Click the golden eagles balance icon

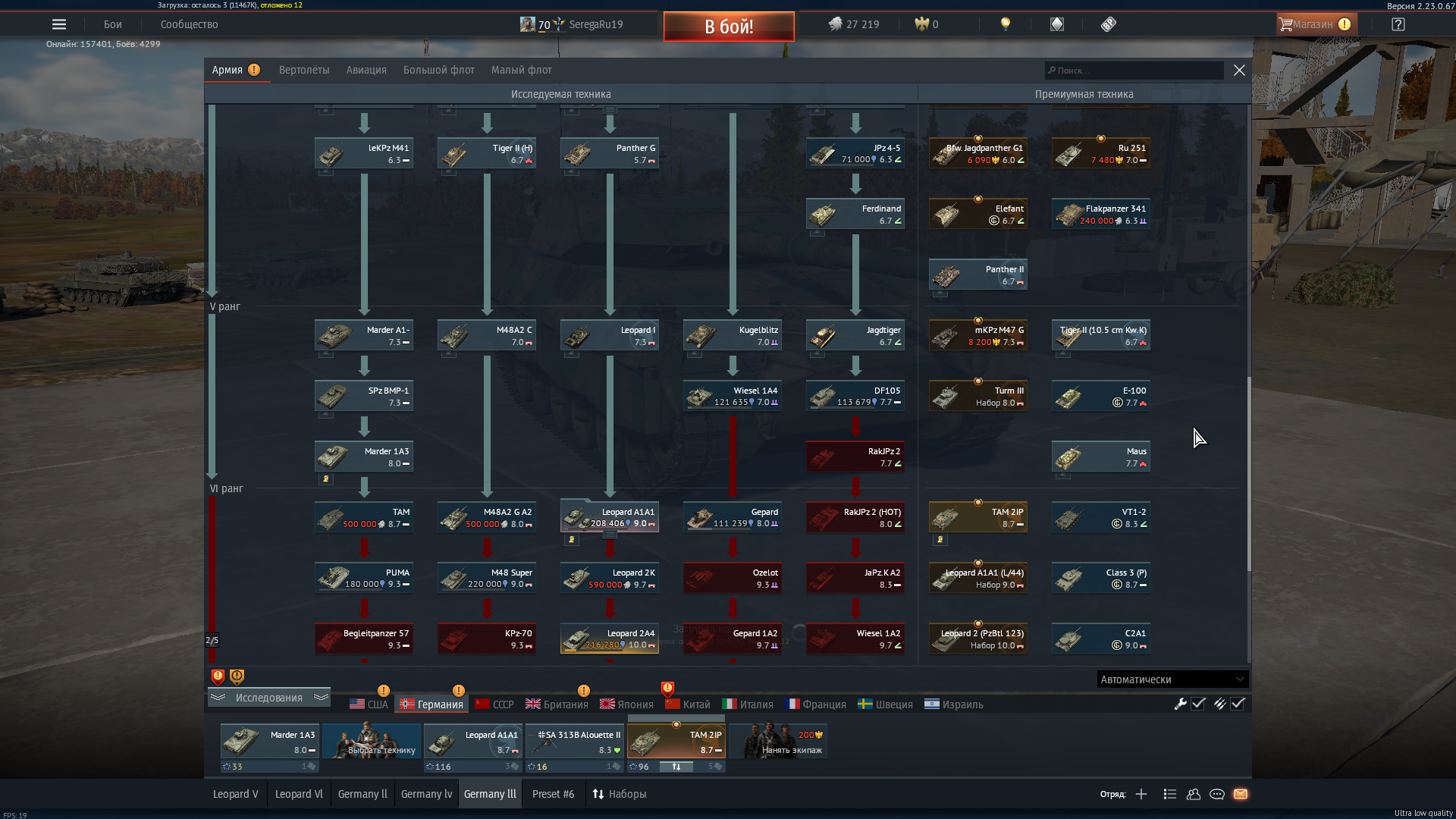[x=922, y=24]
